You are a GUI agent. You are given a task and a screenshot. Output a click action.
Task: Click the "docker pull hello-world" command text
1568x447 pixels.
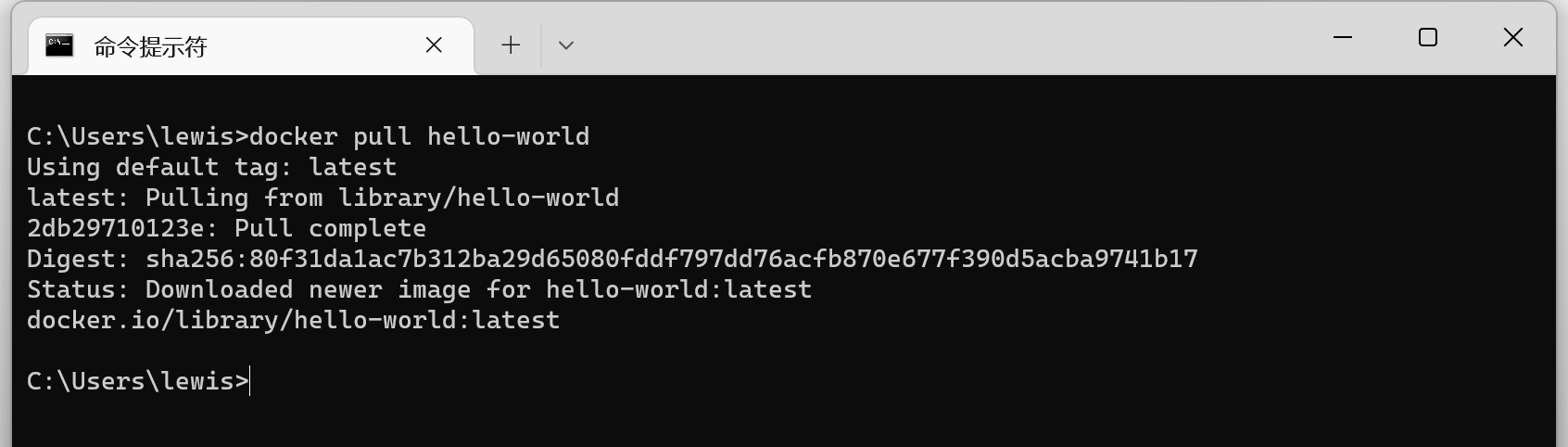419,137
